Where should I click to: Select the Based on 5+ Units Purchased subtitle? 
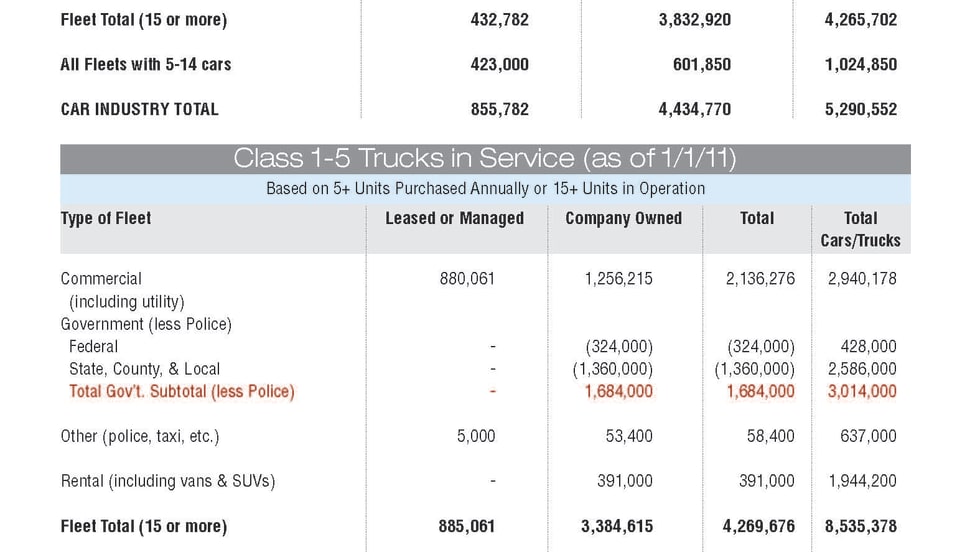485,188
